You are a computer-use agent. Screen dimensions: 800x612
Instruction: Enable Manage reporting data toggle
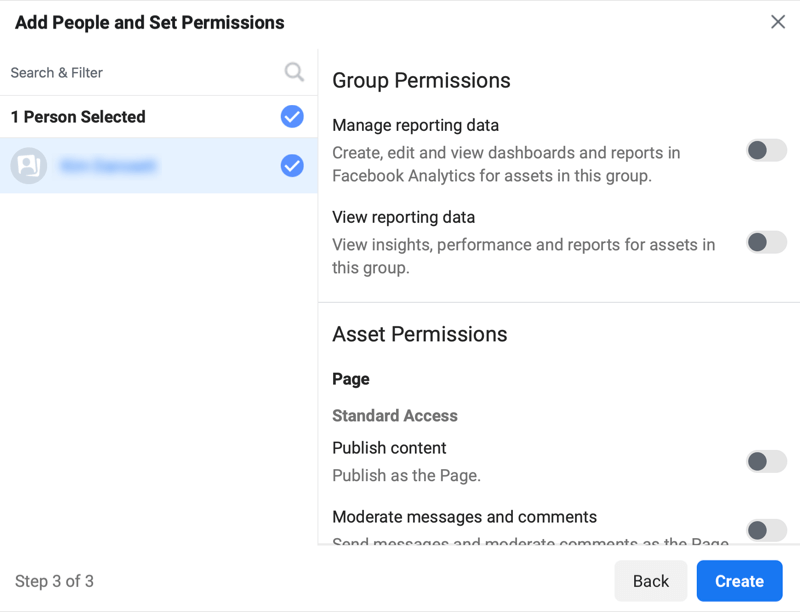click(x=766, y=150)
